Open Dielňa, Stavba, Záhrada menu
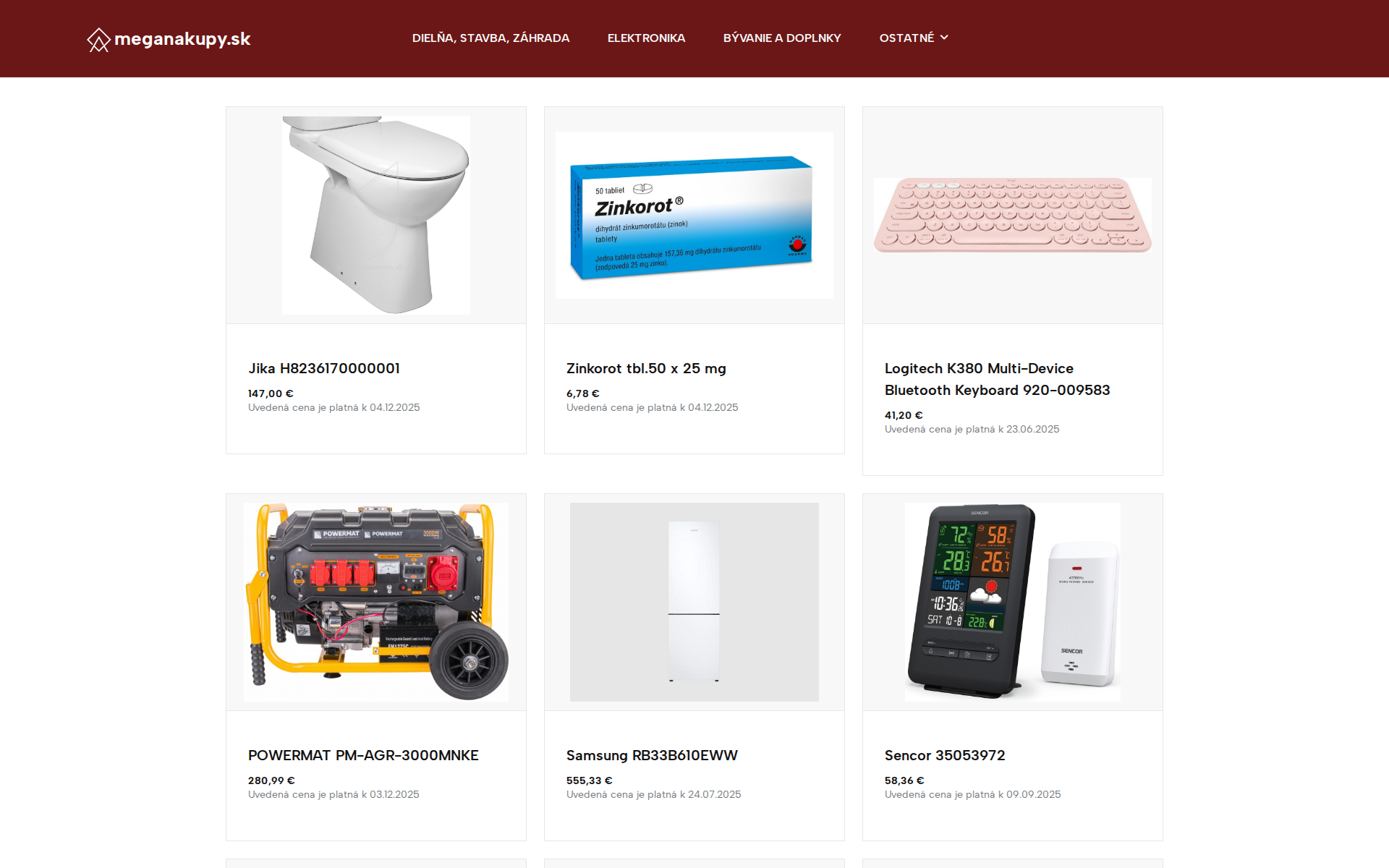Image resolution: width=1389 pixels, height=868 pixels. point(490,38)
